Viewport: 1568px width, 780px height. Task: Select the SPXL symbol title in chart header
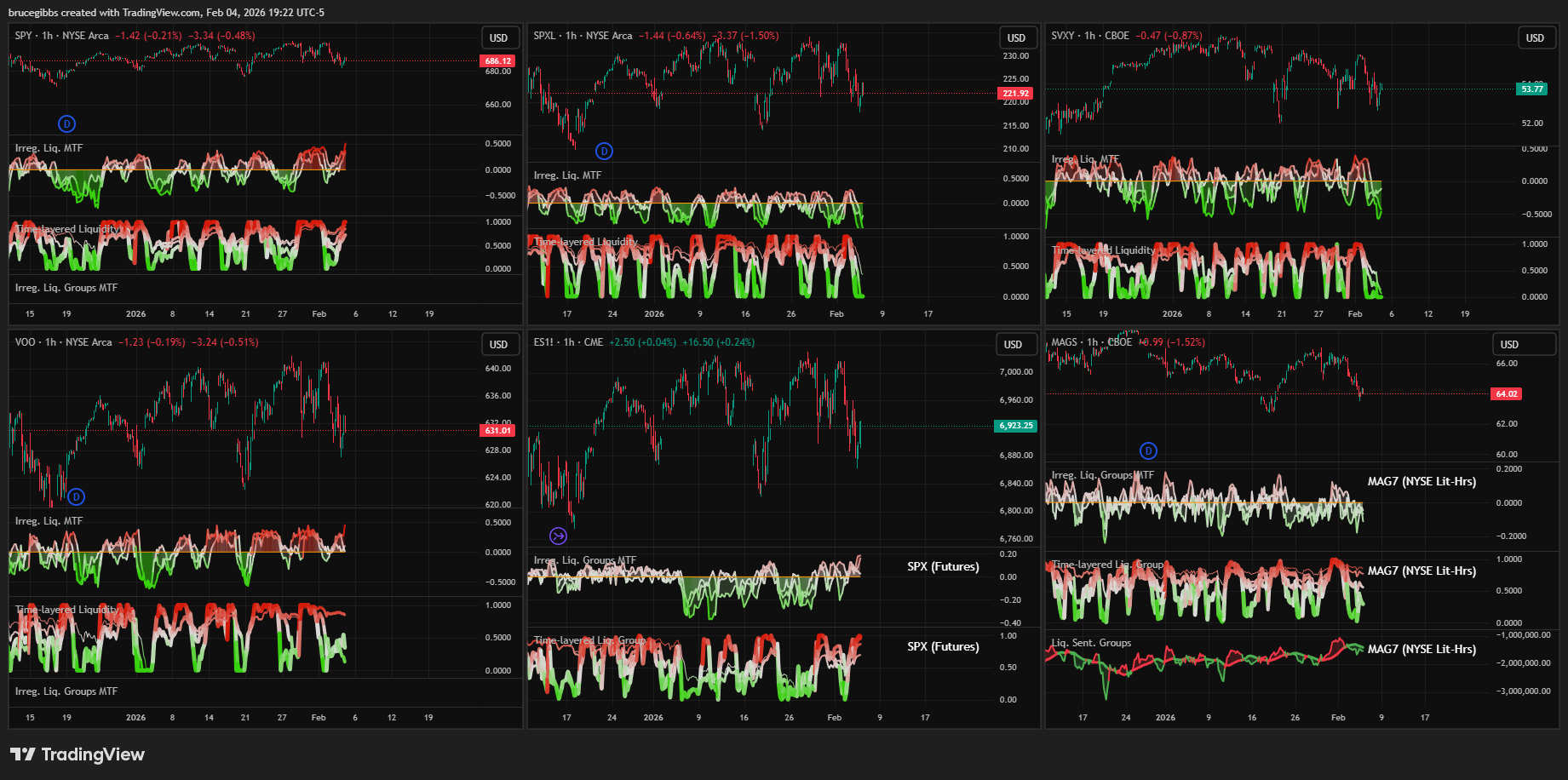tap(544, 36)
